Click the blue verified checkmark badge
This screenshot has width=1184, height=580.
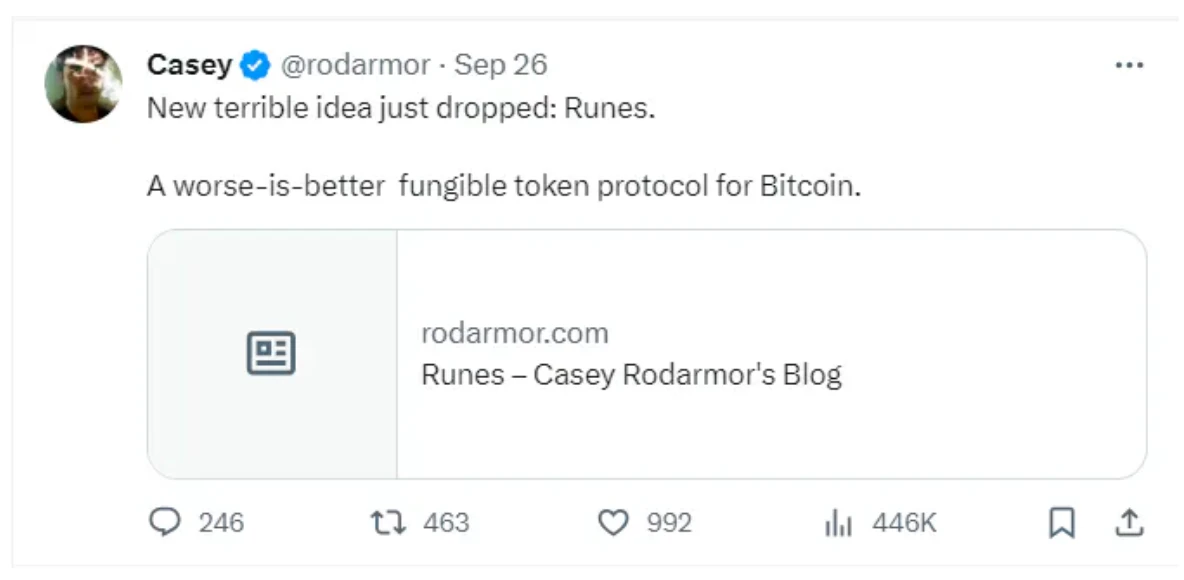pyautogui.click(x=256, y=66)
